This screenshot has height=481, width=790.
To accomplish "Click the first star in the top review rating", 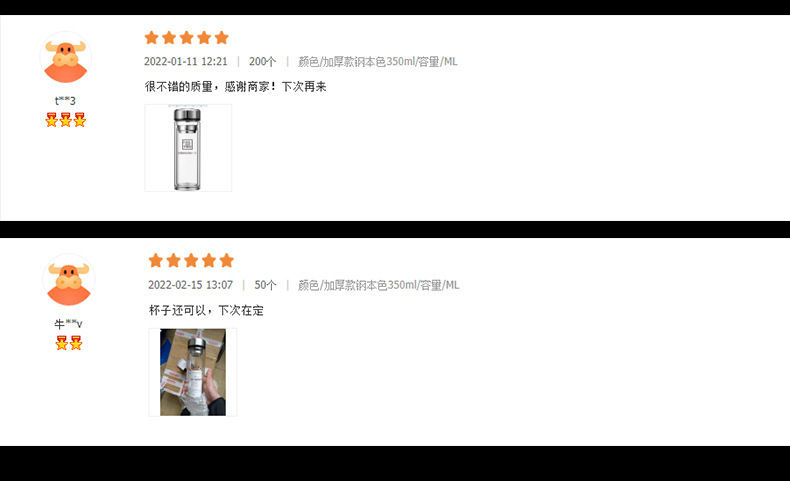I will tap(152, 38).
